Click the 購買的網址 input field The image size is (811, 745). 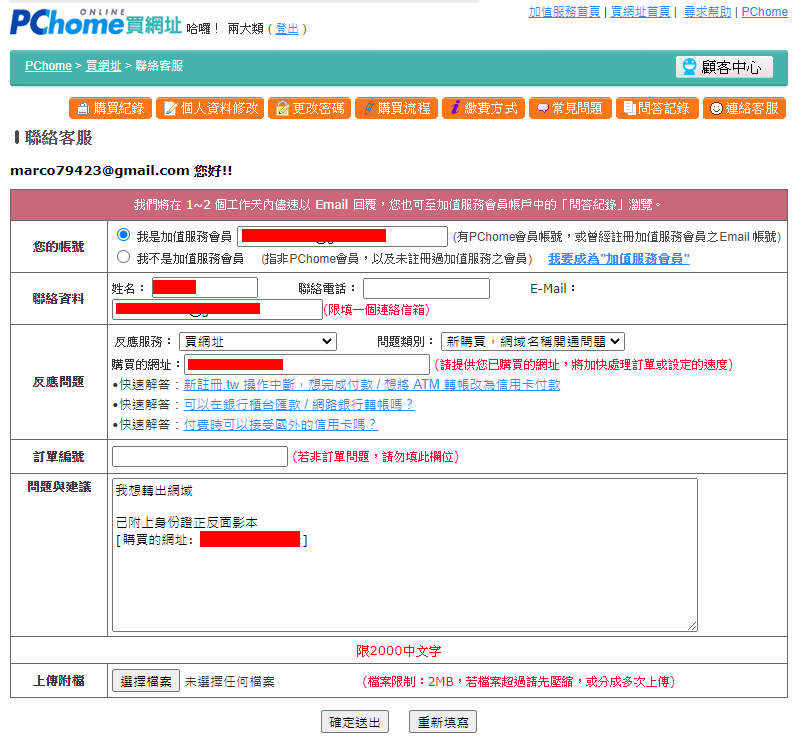point(307,364)
